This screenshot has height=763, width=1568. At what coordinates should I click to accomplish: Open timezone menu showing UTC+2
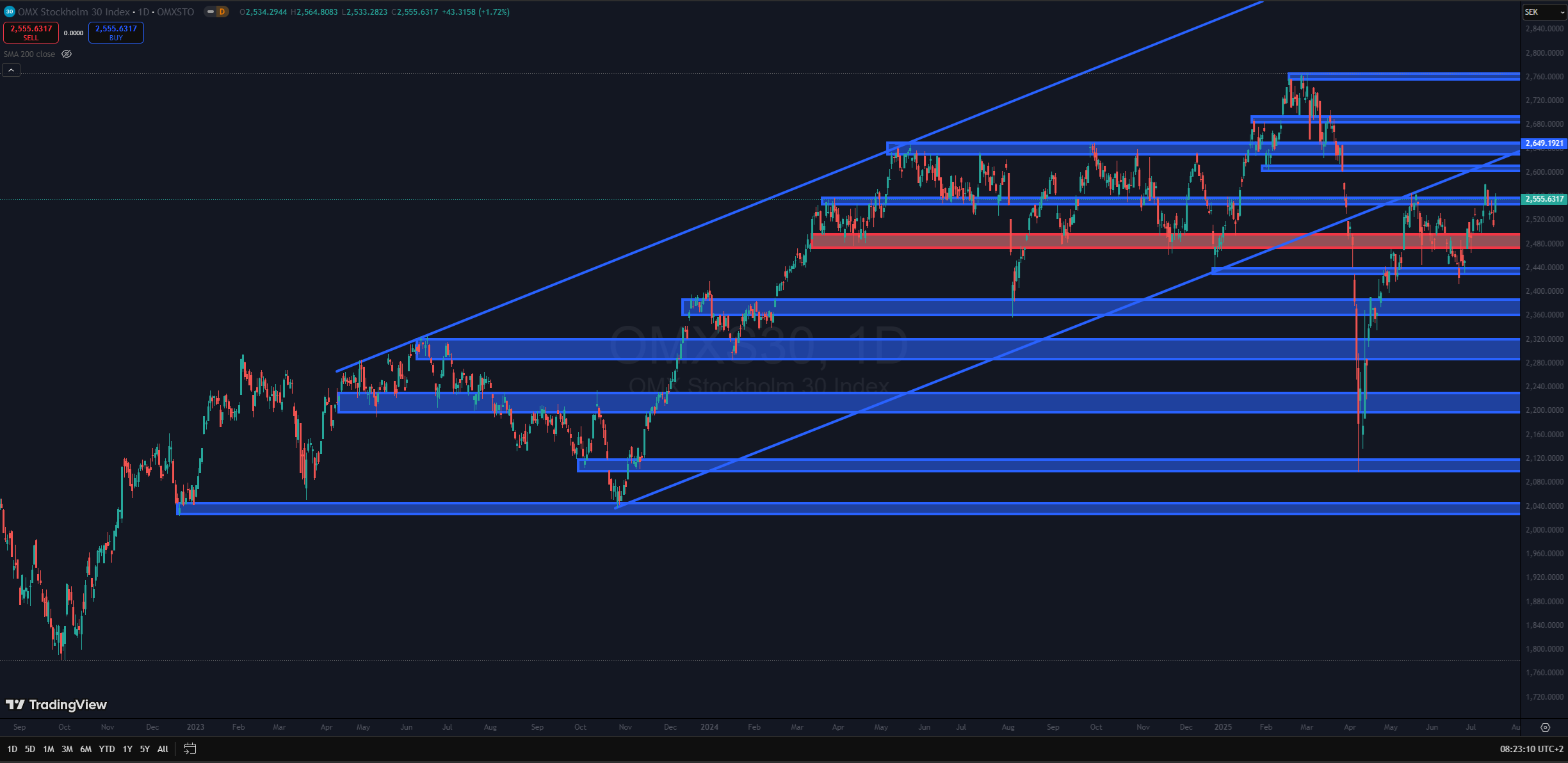pyautogui.click(x=1531, y=749)
